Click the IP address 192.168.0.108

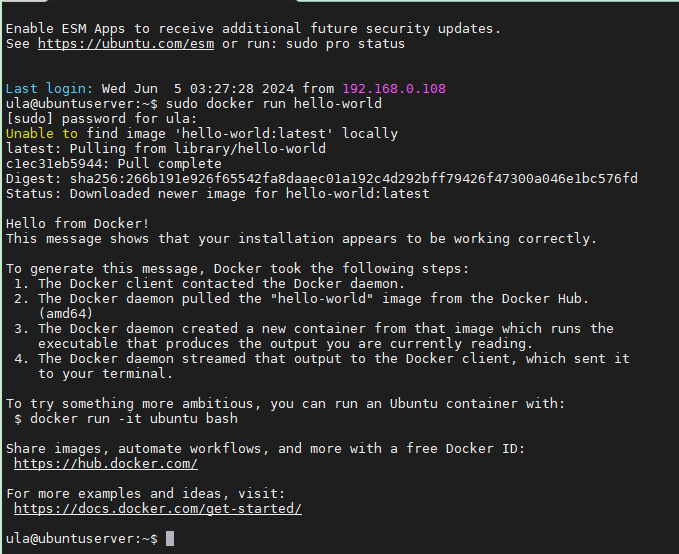(394, 88)
